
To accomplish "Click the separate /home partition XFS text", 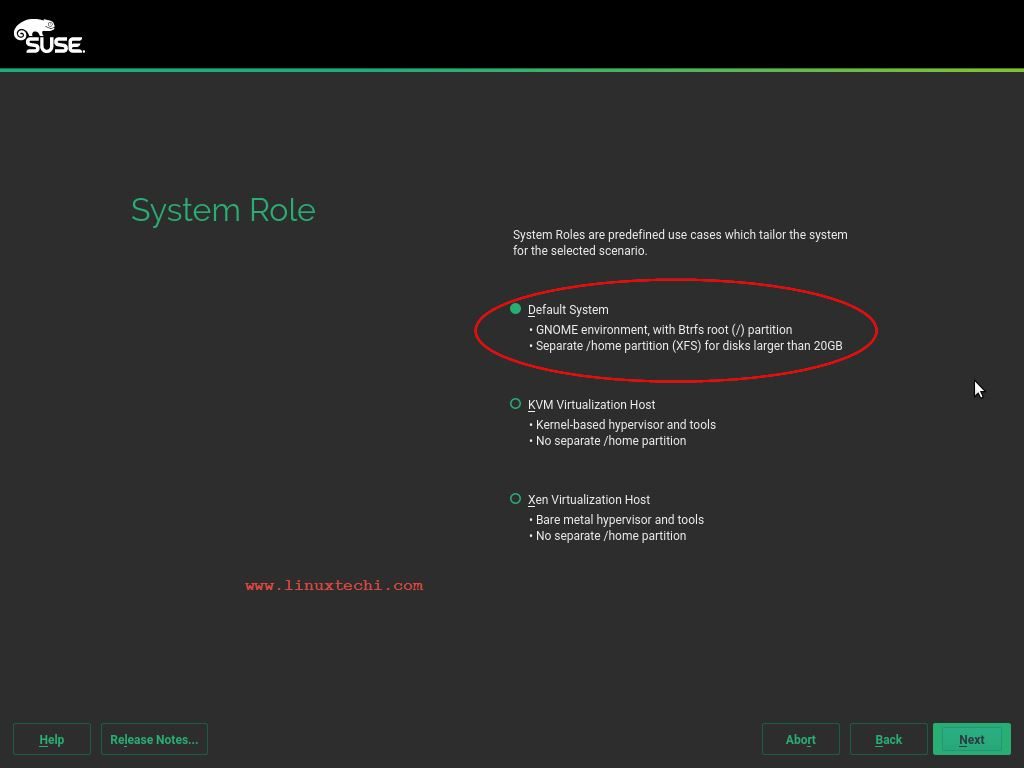I will click(x=686, y=345).
